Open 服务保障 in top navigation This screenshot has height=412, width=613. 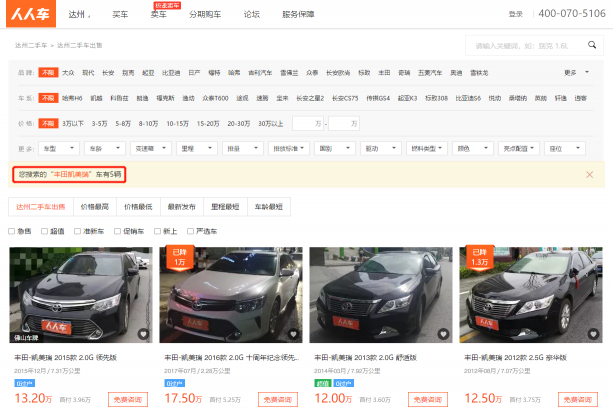(298, 14)
